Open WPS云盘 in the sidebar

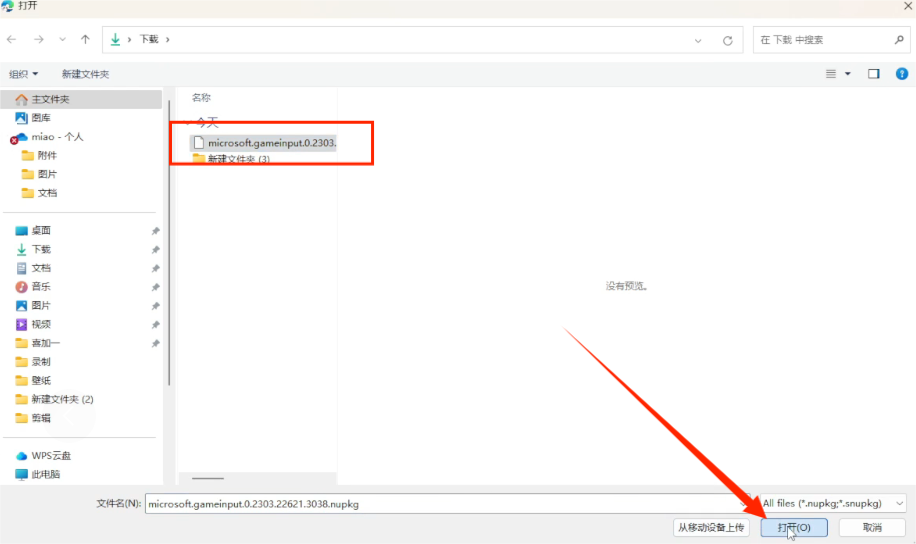(x=50, y=456)
